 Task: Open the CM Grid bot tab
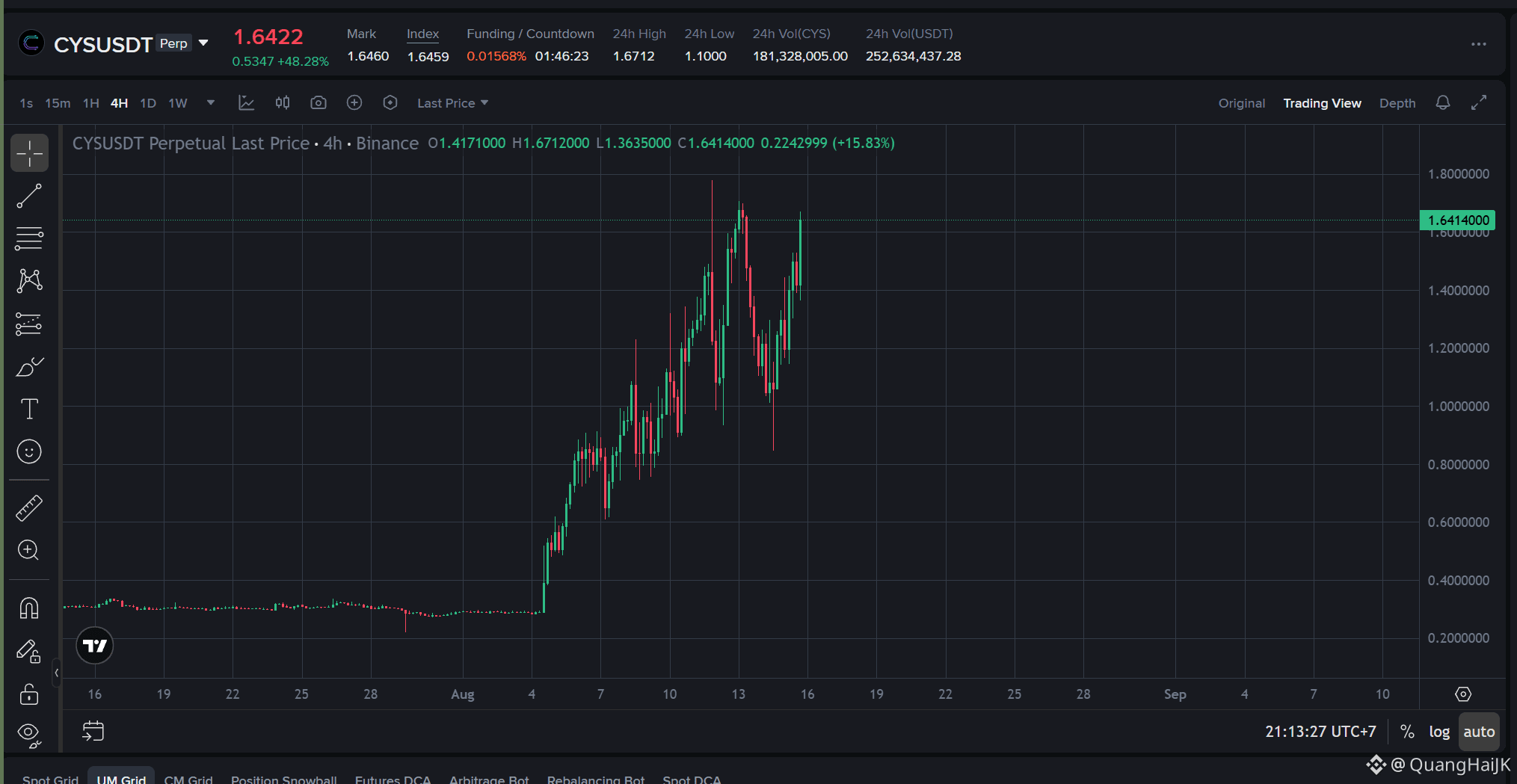[x=188, y=778]
